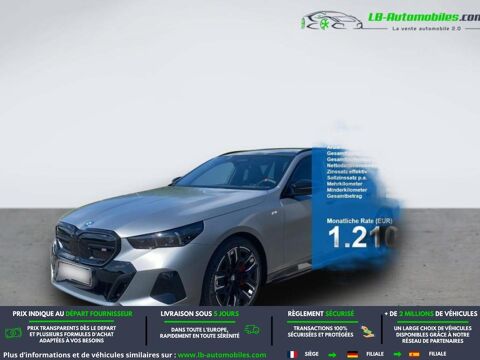The image size is (480, 360).
Task: Click the green arrow before the Spanish flag
Action: (397, 354)
